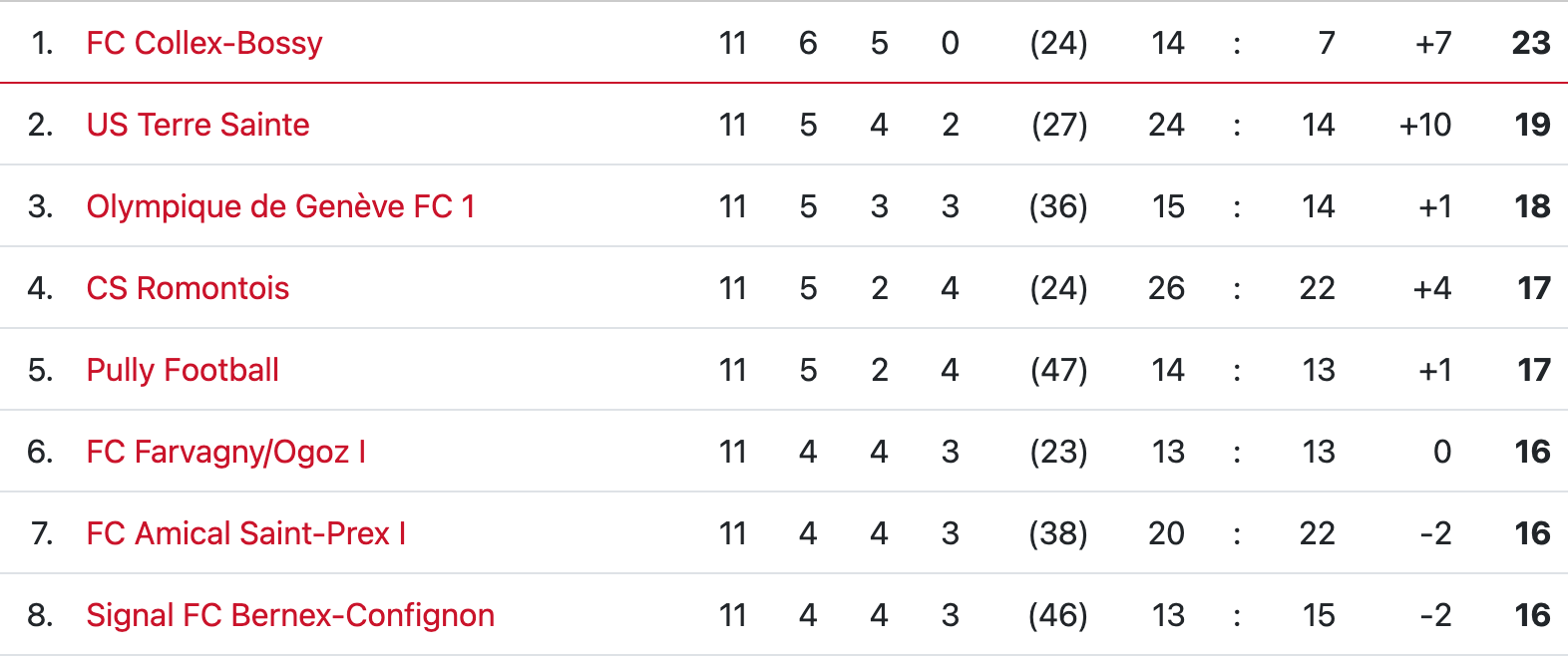The height and width of the screenshot is (656, 1568).
Task: Click the (47) fair-play value for Pully
Action: click(x=1058, y=370)
